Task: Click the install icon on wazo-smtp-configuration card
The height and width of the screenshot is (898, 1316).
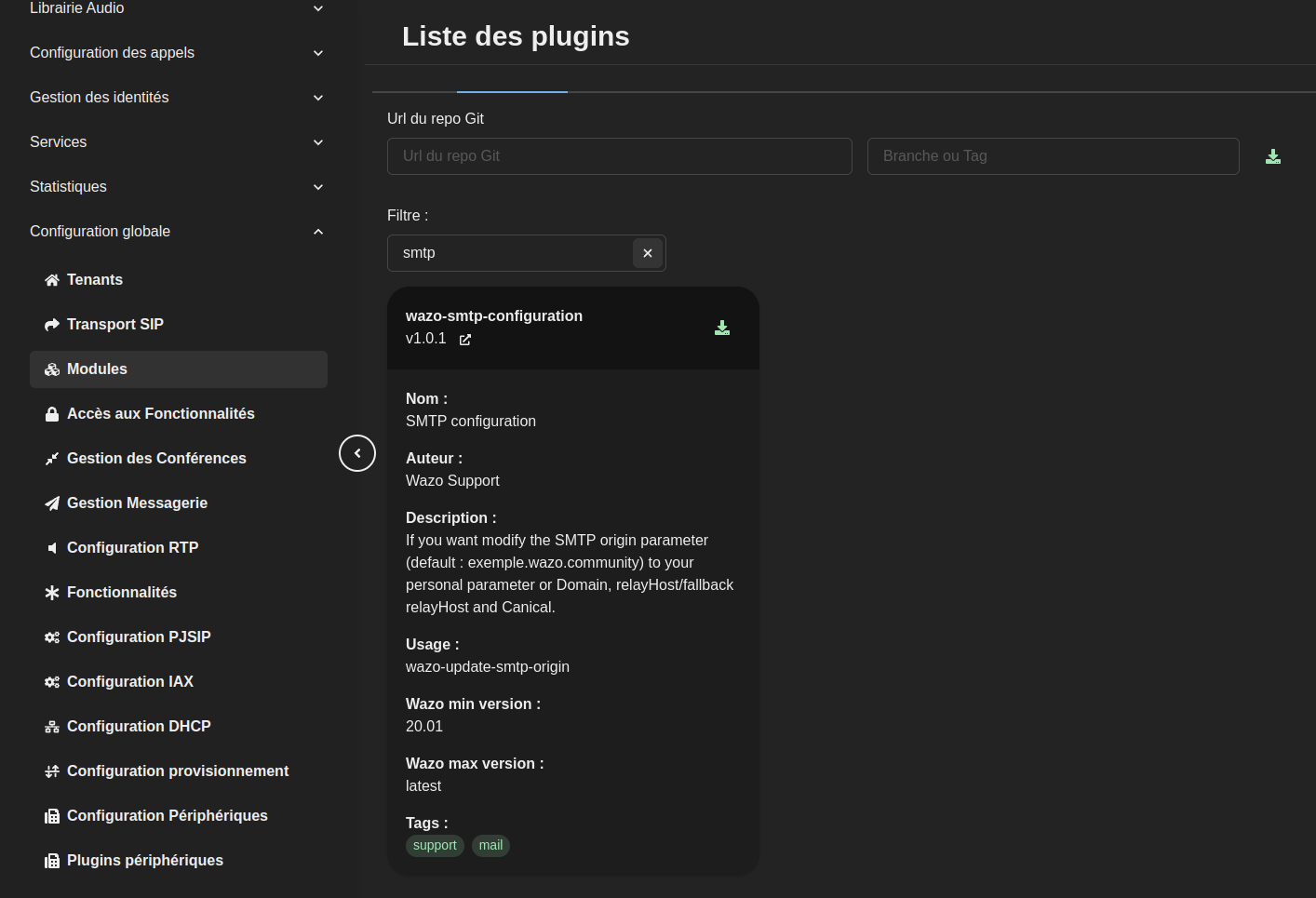Action: (722, 328)
